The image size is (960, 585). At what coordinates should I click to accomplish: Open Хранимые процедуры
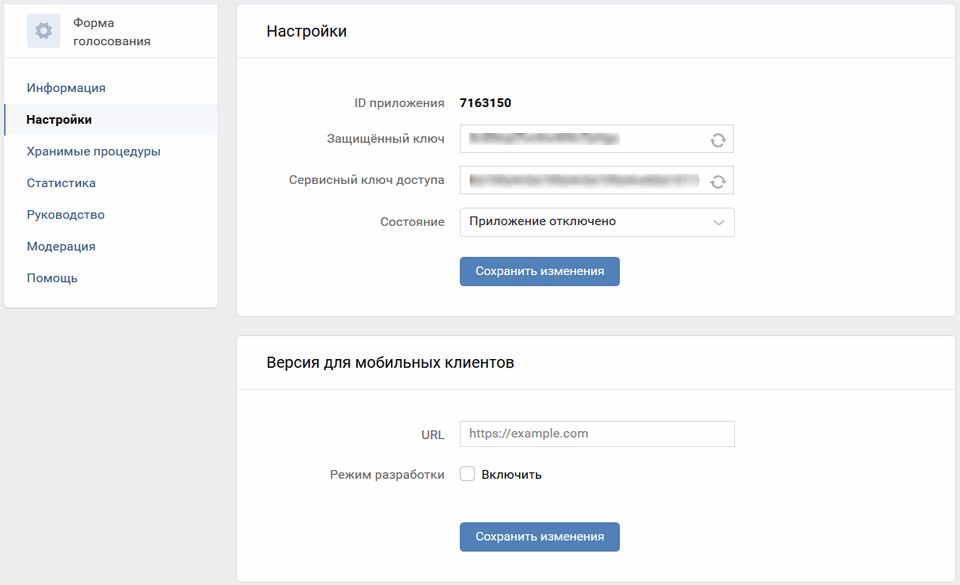tap(85, 151)
